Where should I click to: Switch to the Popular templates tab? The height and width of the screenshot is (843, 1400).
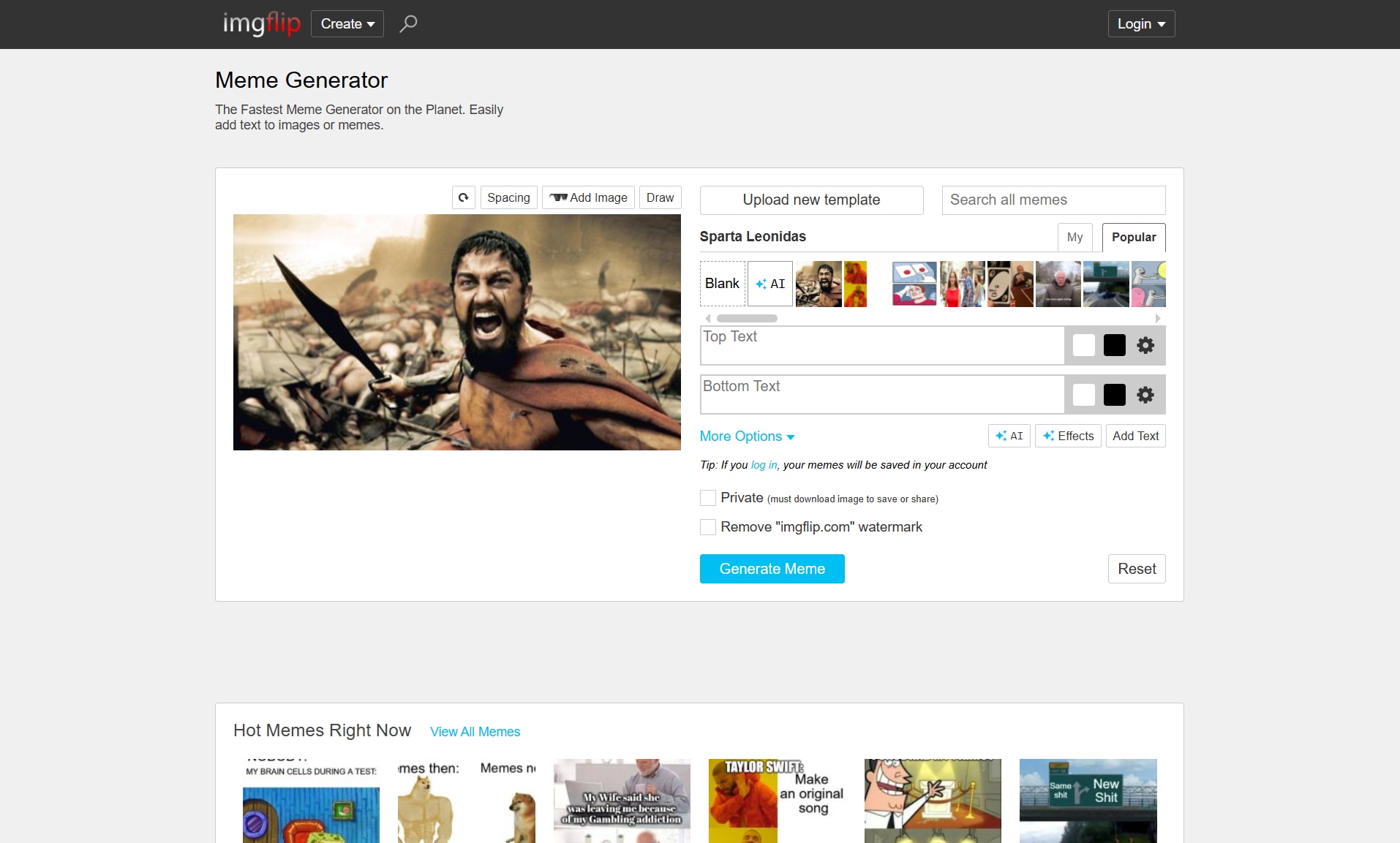click(x=1134, y=237)
